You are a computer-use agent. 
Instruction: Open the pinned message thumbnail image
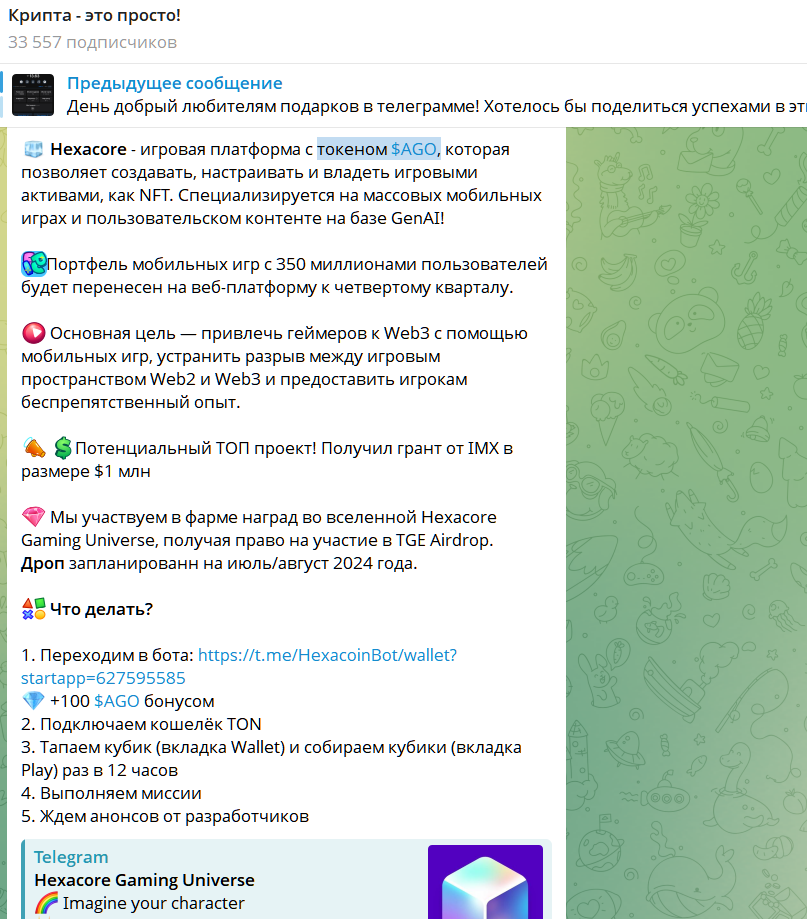(x=33, y=95)
